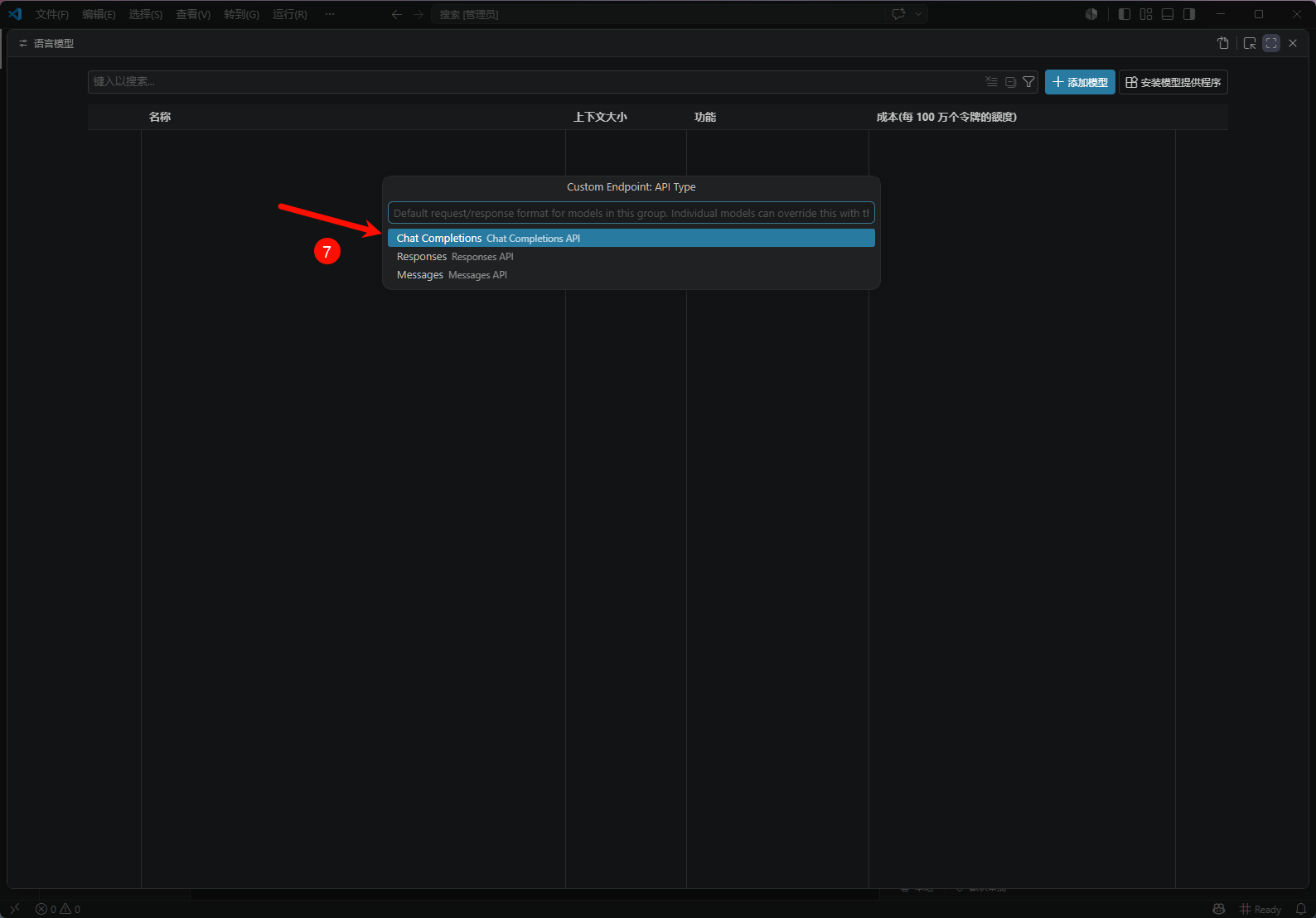
Task: Navigate forward with the right arrow
Action: (419, 14)
